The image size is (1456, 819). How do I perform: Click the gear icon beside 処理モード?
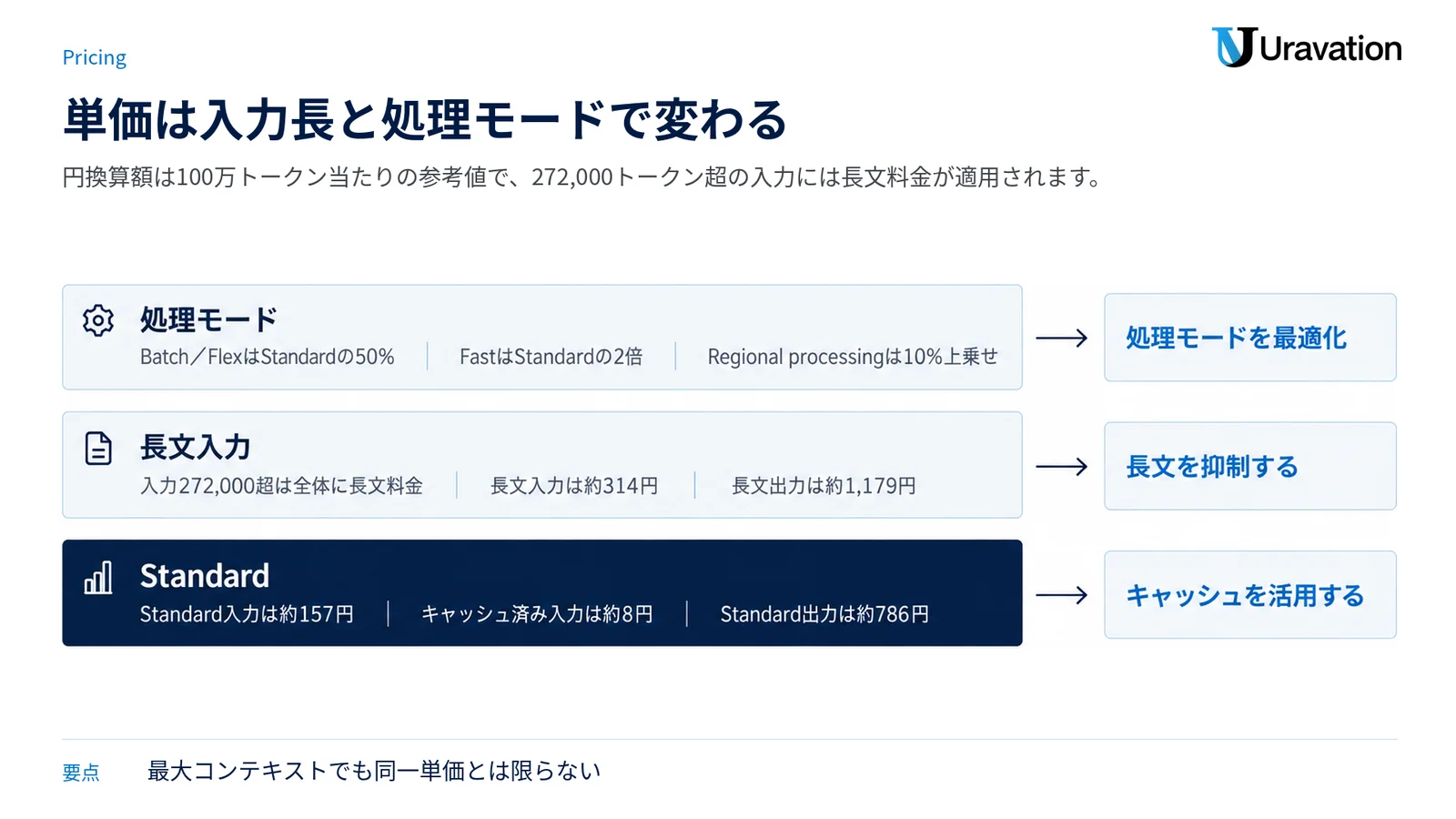98,320
